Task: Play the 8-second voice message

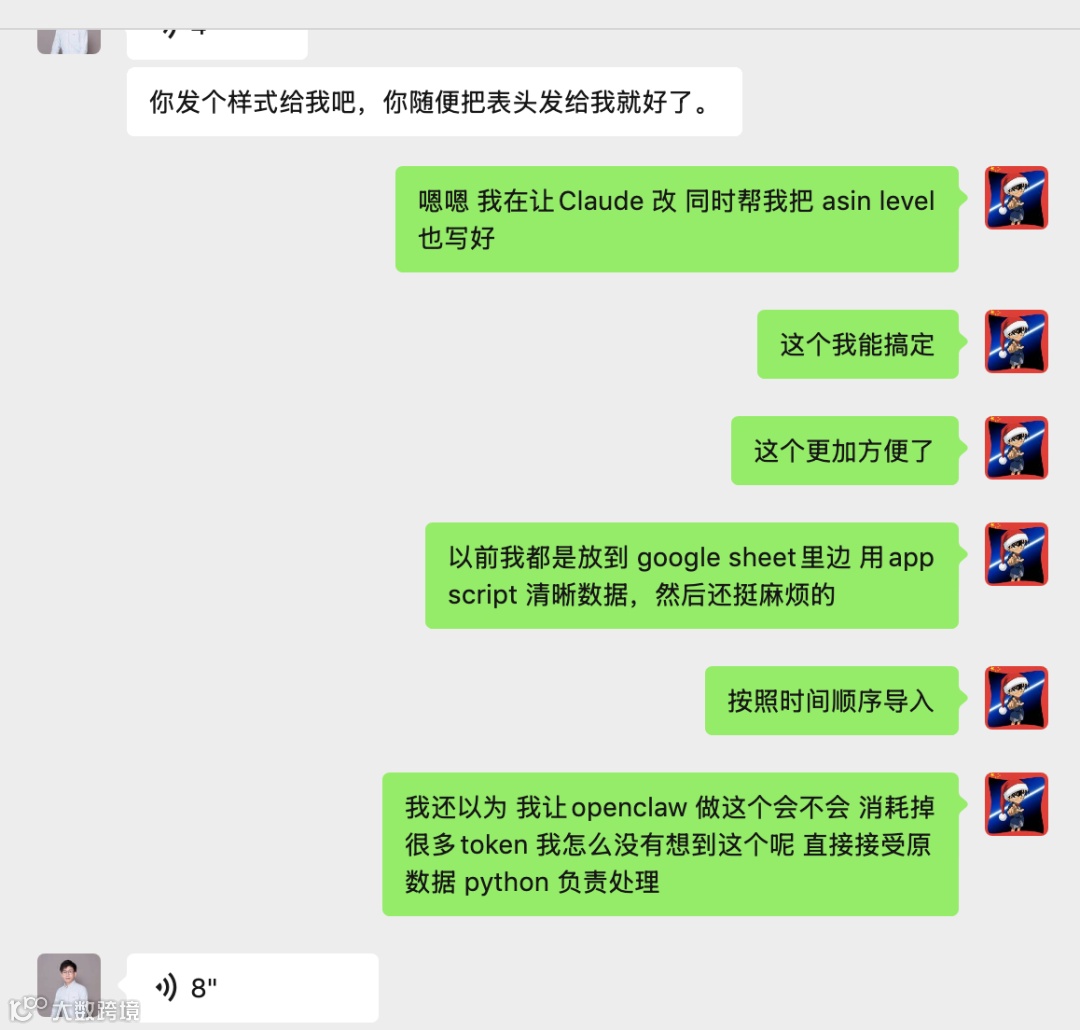Action: point(252,987)
